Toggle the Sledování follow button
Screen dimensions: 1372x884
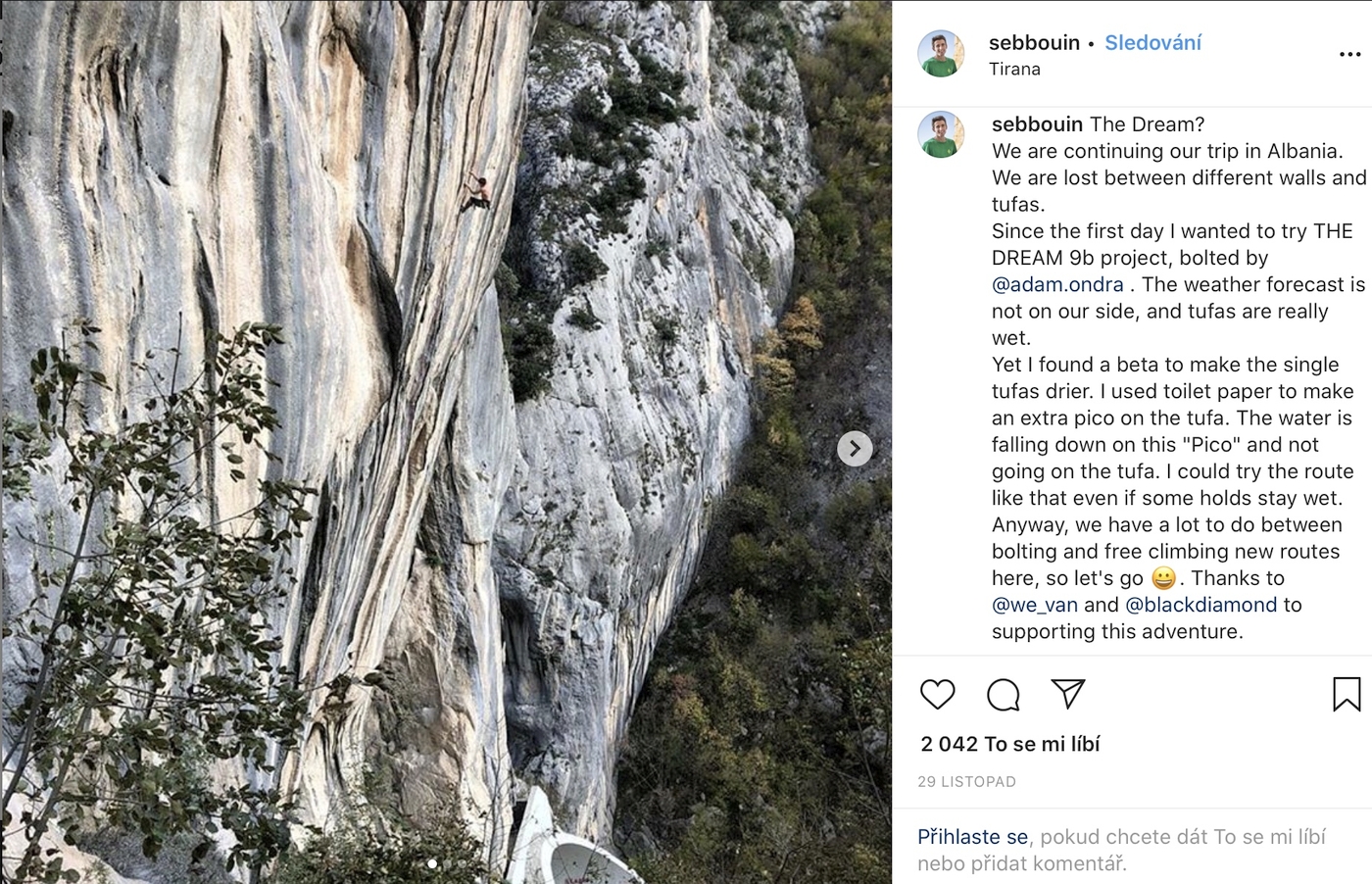coord(1152,42)
